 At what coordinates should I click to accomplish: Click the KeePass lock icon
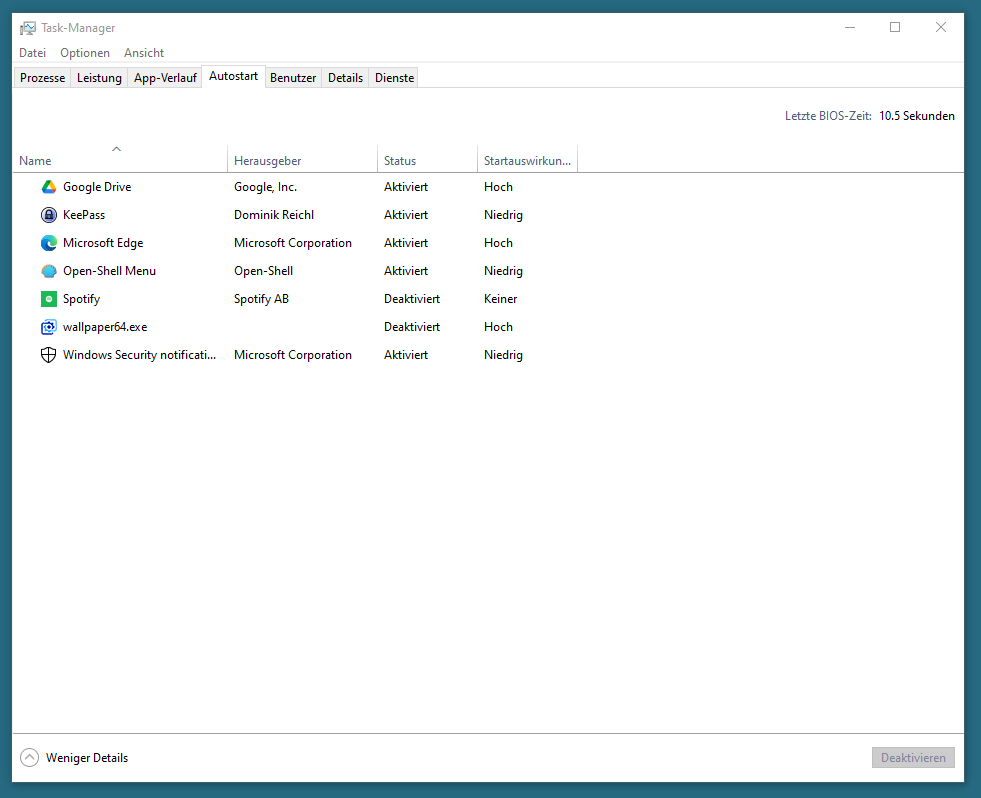tap(49, 215)
